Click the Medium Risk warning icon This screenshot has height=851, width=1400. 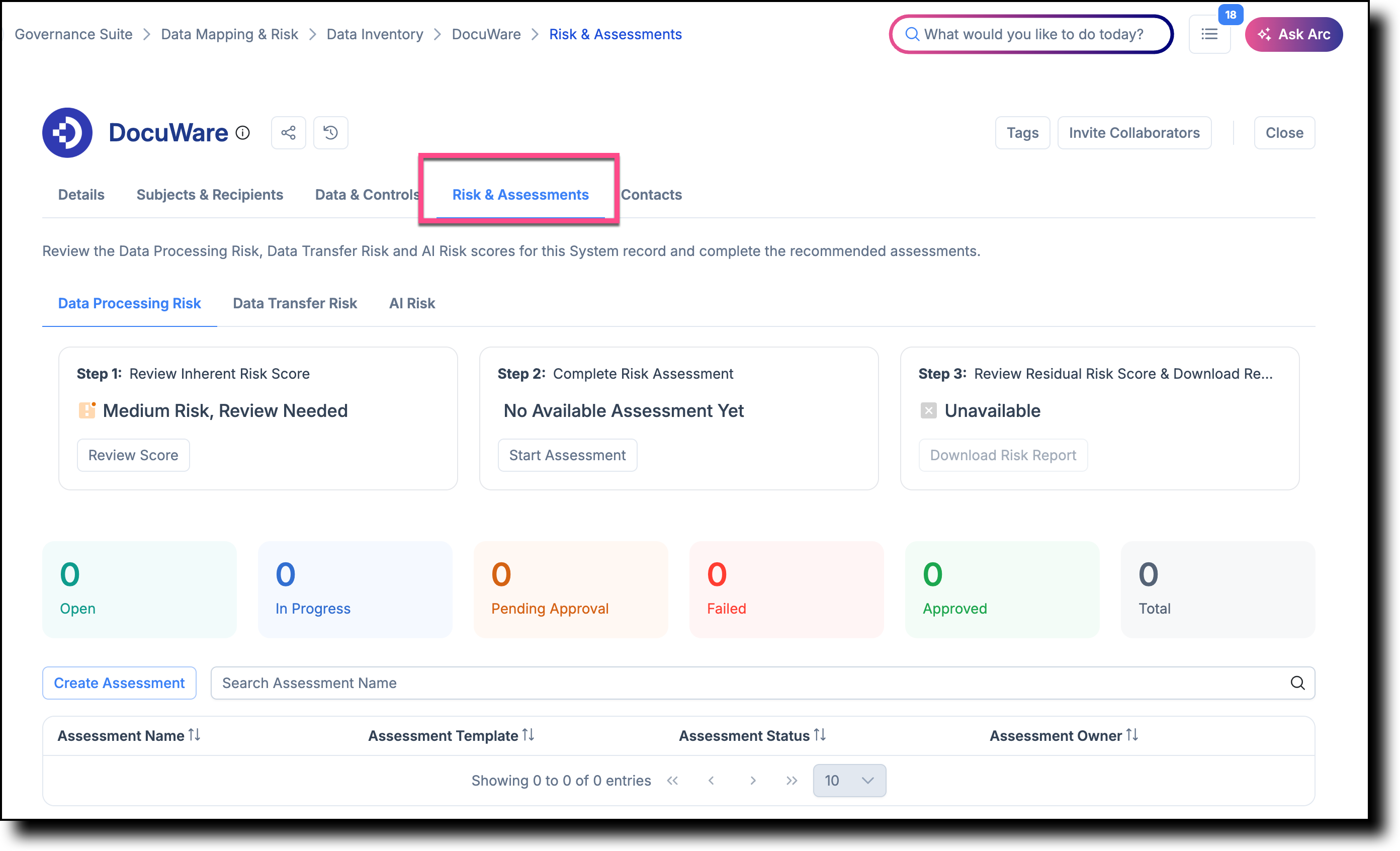87,410
